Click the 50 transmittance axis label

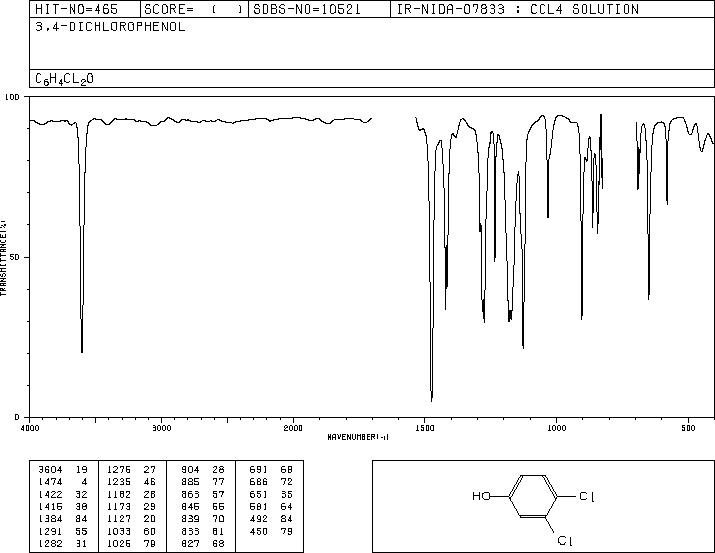pos(15,258)
